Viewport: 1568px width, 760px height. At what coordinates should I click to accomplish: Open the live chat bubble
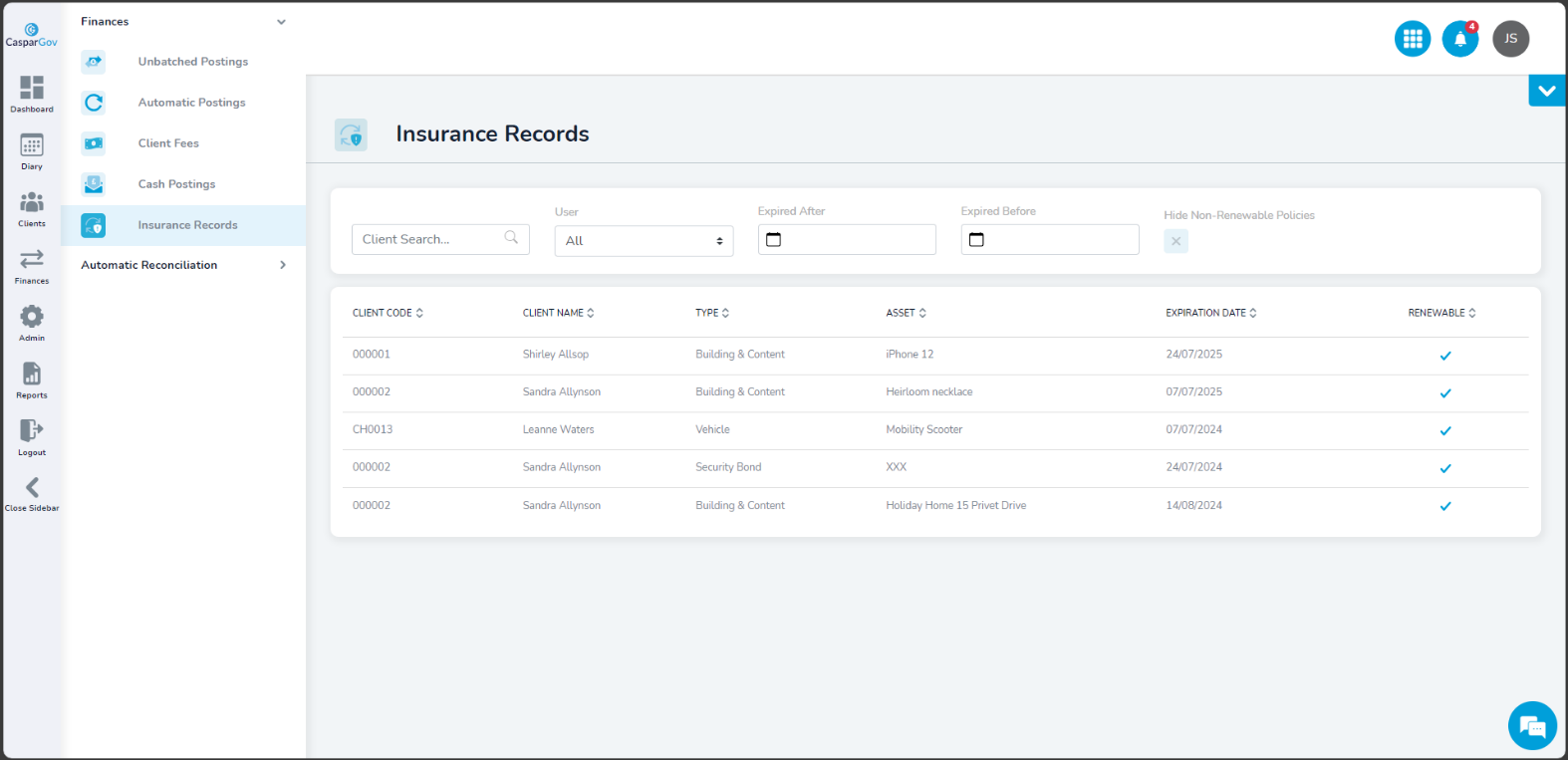click(x=1531, y=726)
